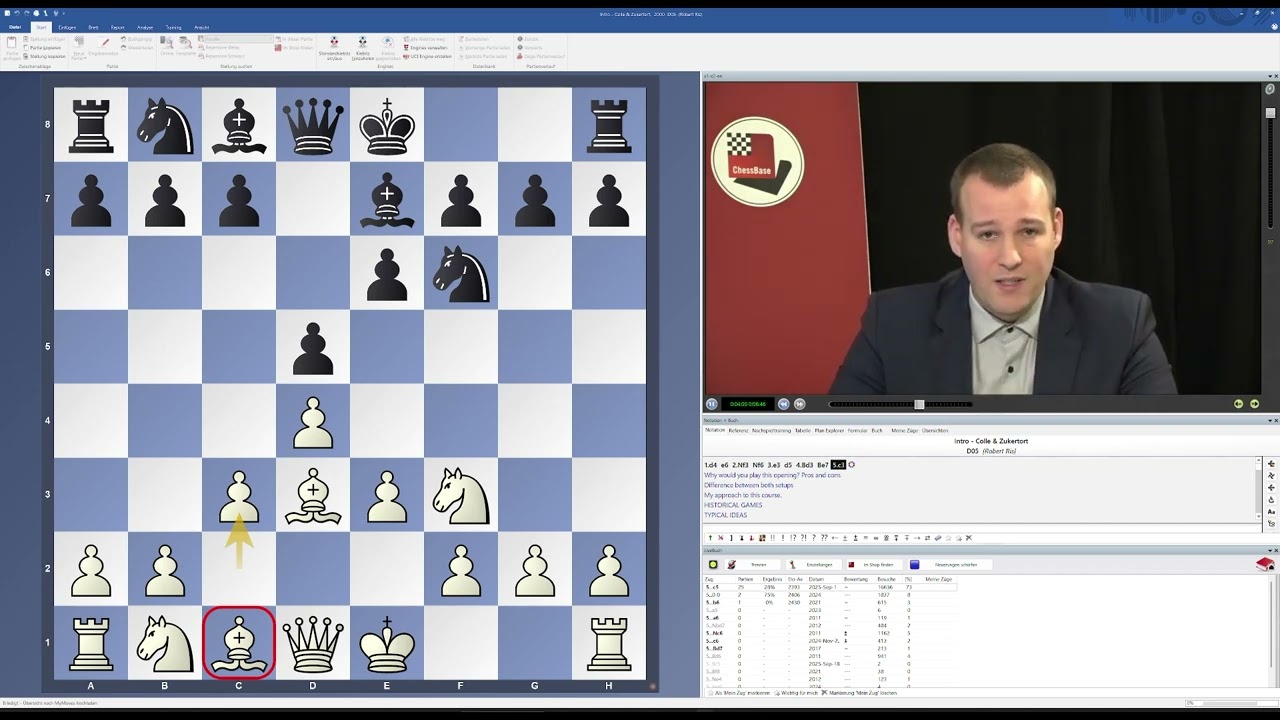Click the red book icon in LiveBook
Viewport: 1280px width, 720px height.
coord(1264,564)
